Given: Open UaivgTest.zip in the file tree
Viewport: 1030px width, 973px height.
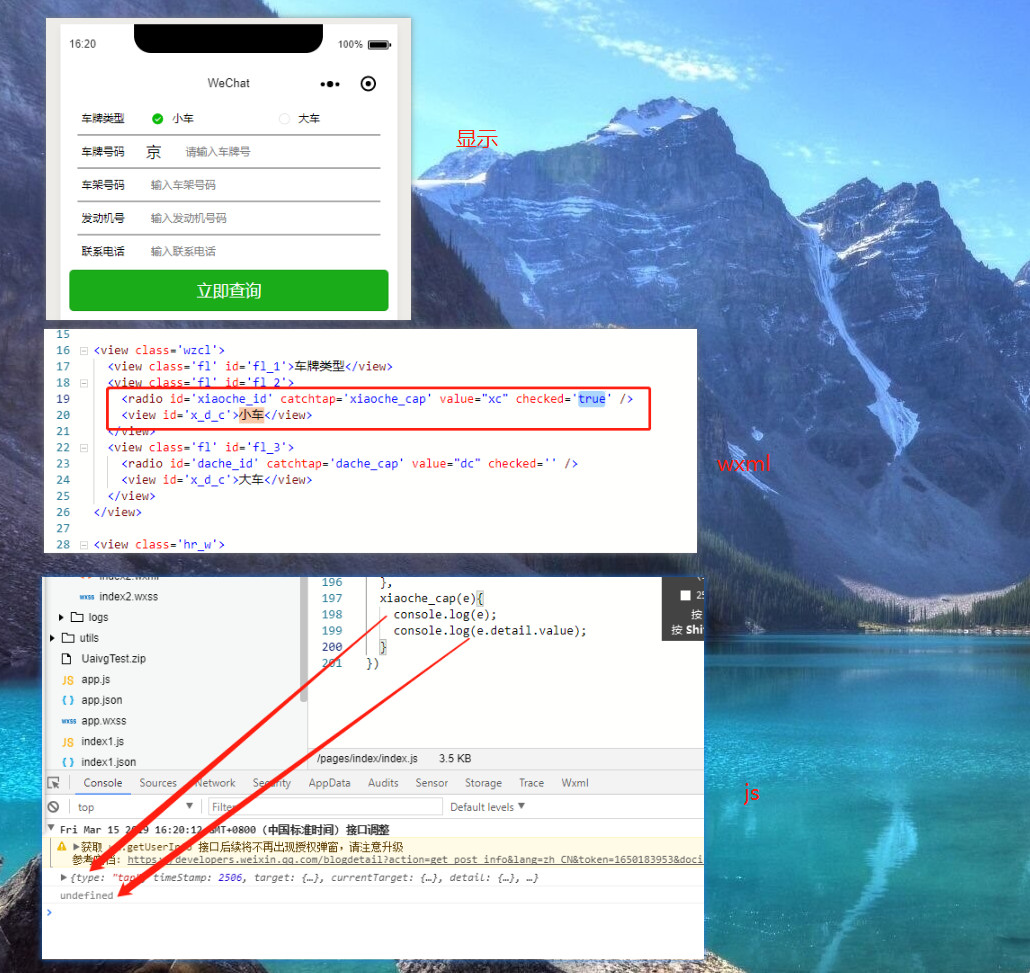Looking at the screenshot, I should 114,658.
